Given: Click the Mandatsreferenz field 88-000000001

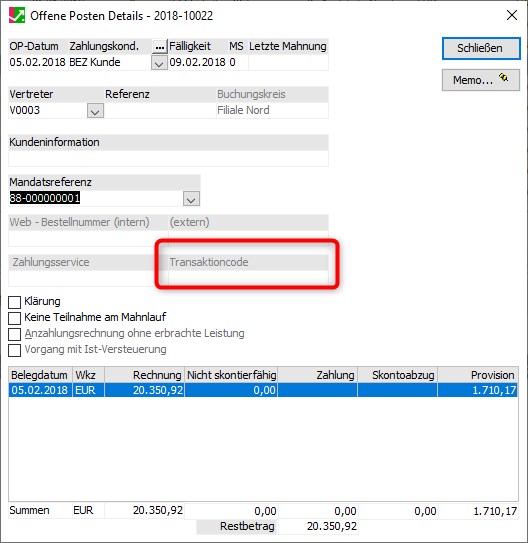Looking at the screenshot, I should [x=96, y=198].
